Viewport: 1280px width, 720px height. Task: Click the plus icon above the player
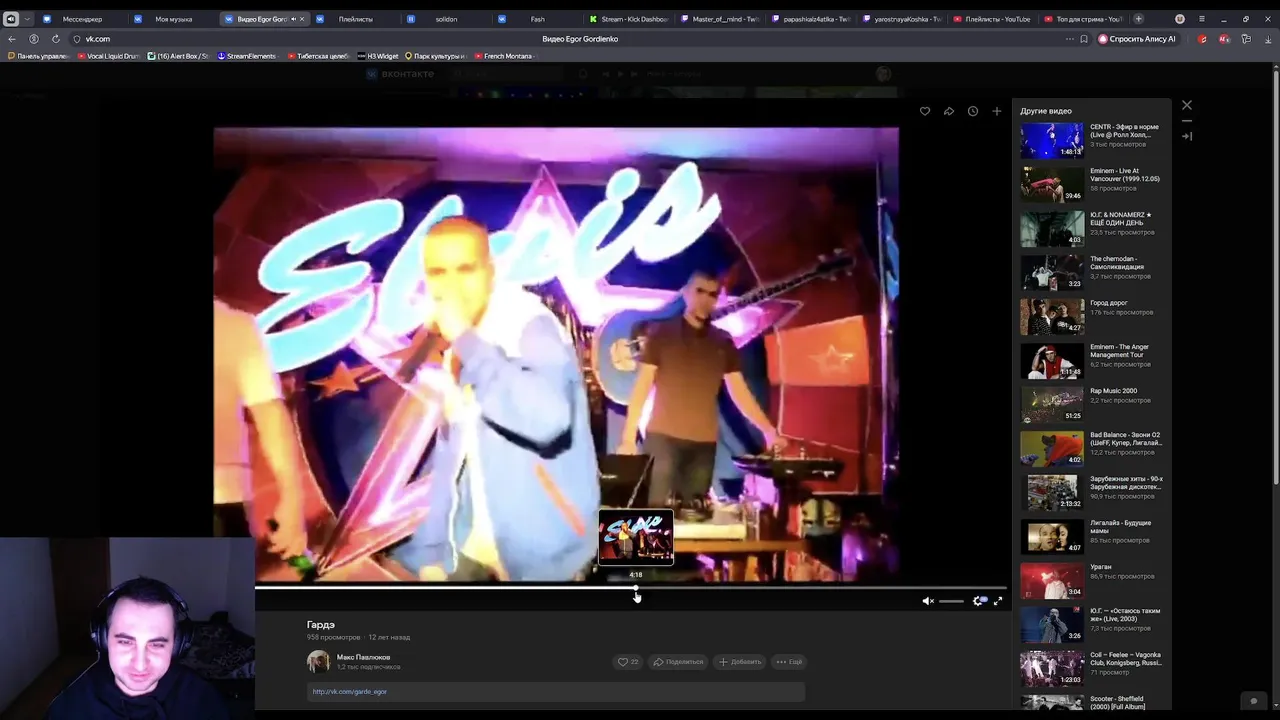(996, 111)
